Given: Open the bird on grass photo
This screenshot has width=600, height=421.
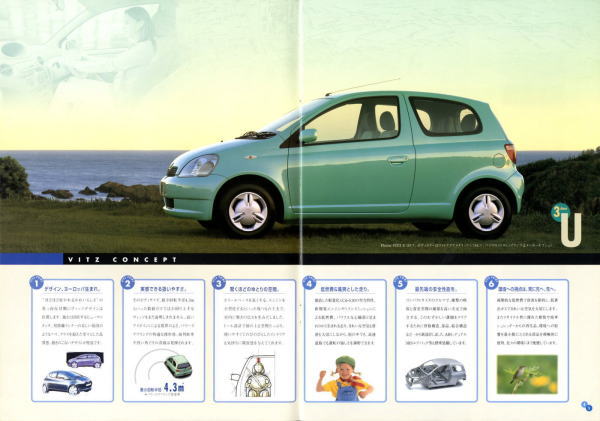Looking at the screenshot, I should pyautogui.click(x=527, y=374).
